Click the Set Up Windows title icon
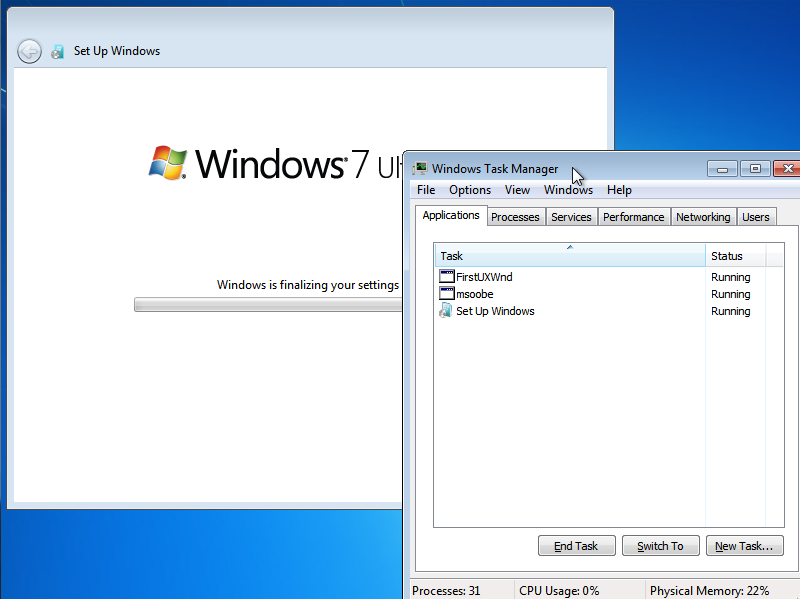The width and height of the screenshot is (800, 599). click(58, 52)
